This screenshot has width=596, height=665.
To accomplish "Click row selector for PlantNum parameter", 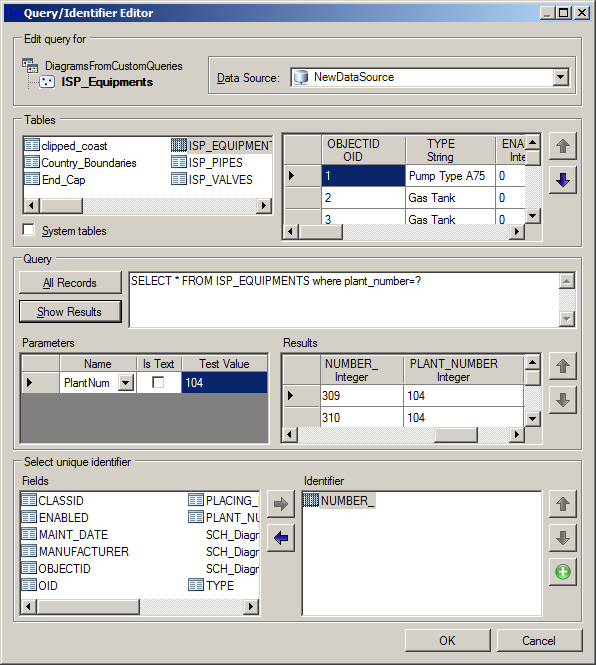I will click(x=41, y=383).
